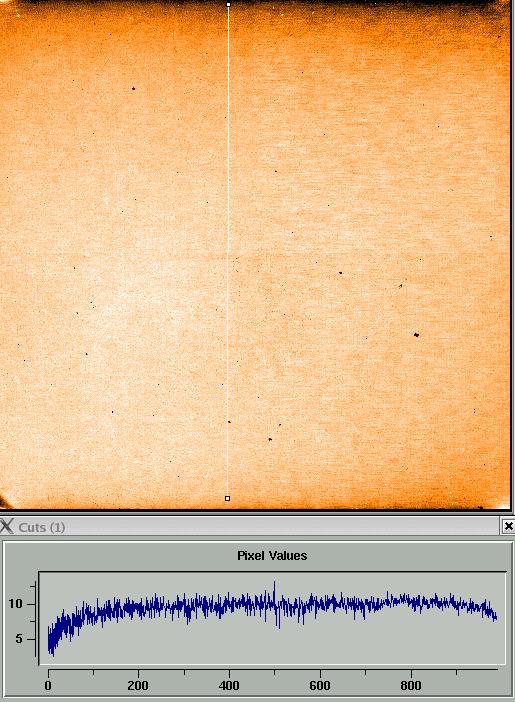Select the top handle of the cut line
This screenshot has height=702, width=515.
pos(229,4)
